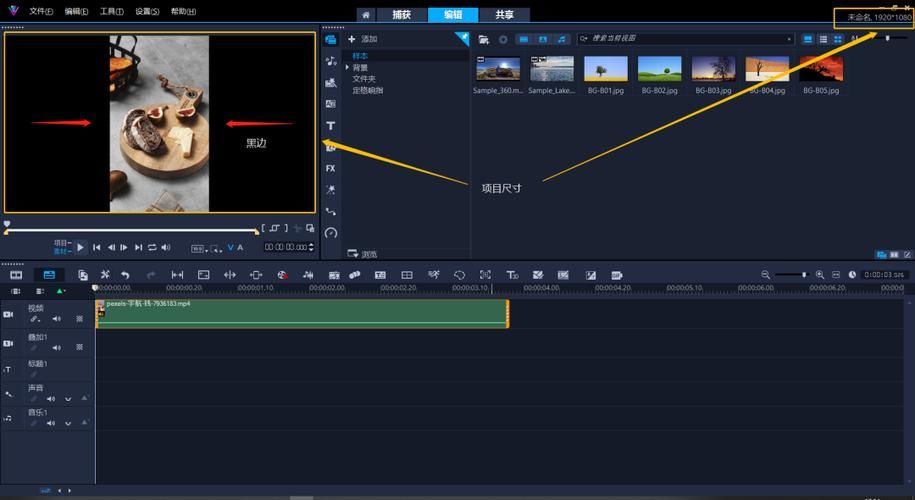Click the Undo arrow in timeline toolbar
This screenshot has width=915, height=500.
[125, 274]
